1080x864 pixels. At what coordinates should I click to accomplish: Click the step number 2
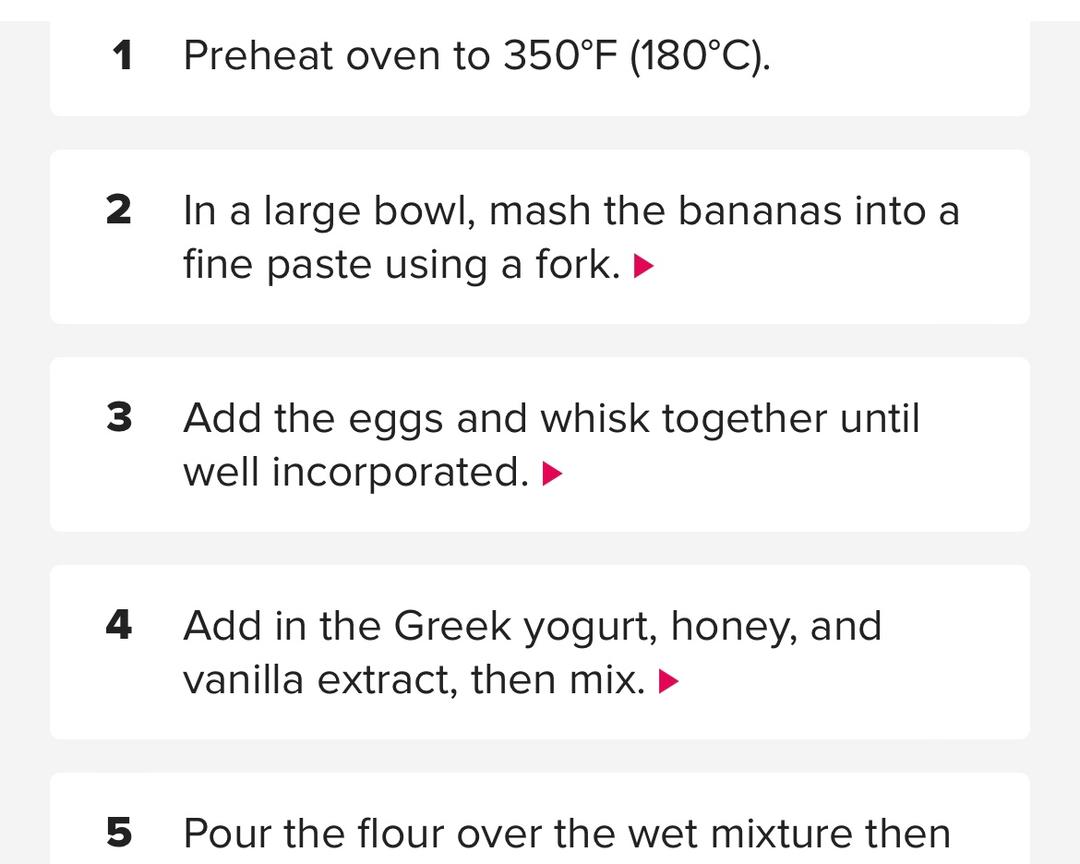(x=119, y=211)
